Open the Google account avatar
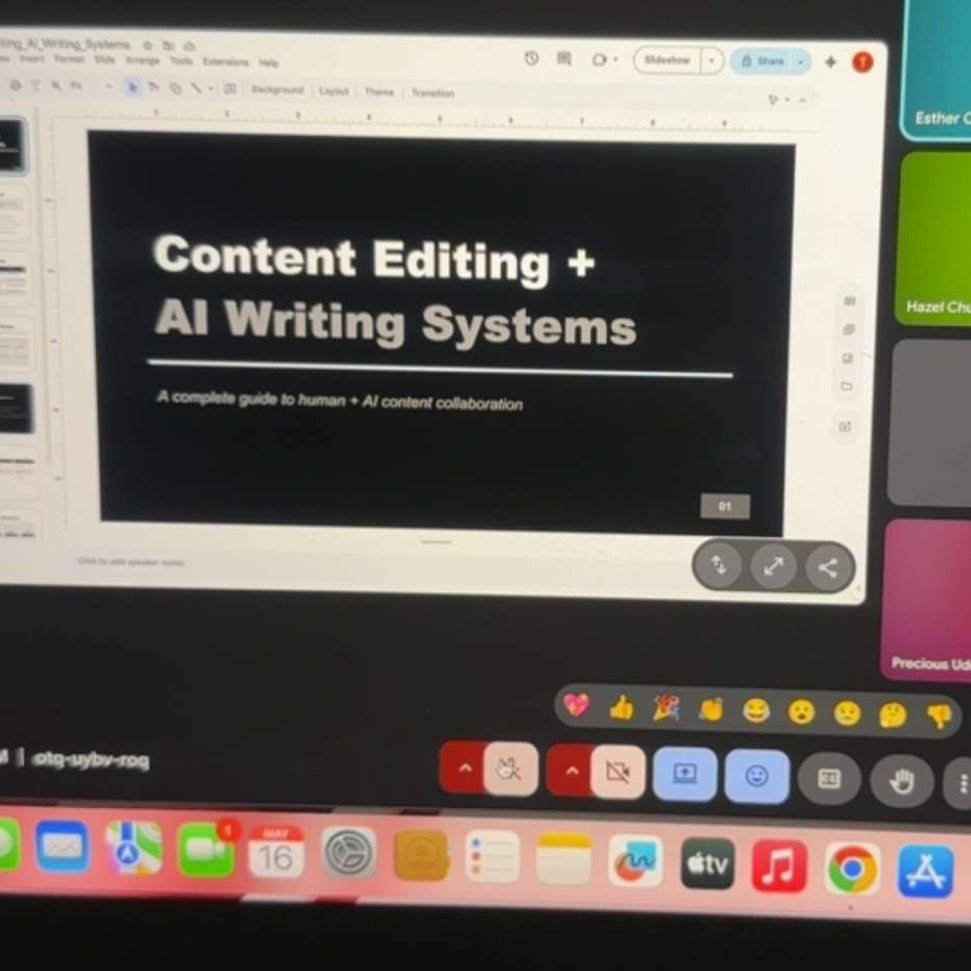971x971 pixels. pos(862,62)
